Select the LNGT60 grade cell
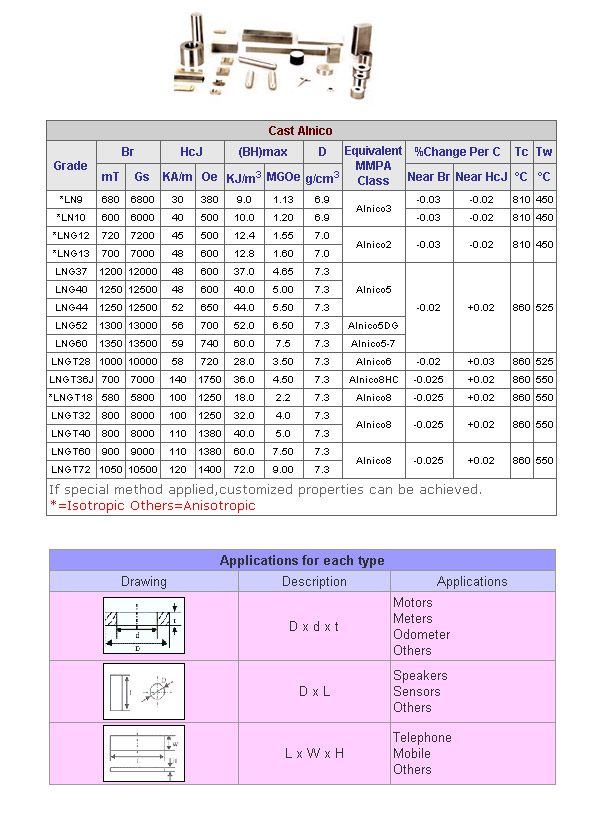 [71, 452]
